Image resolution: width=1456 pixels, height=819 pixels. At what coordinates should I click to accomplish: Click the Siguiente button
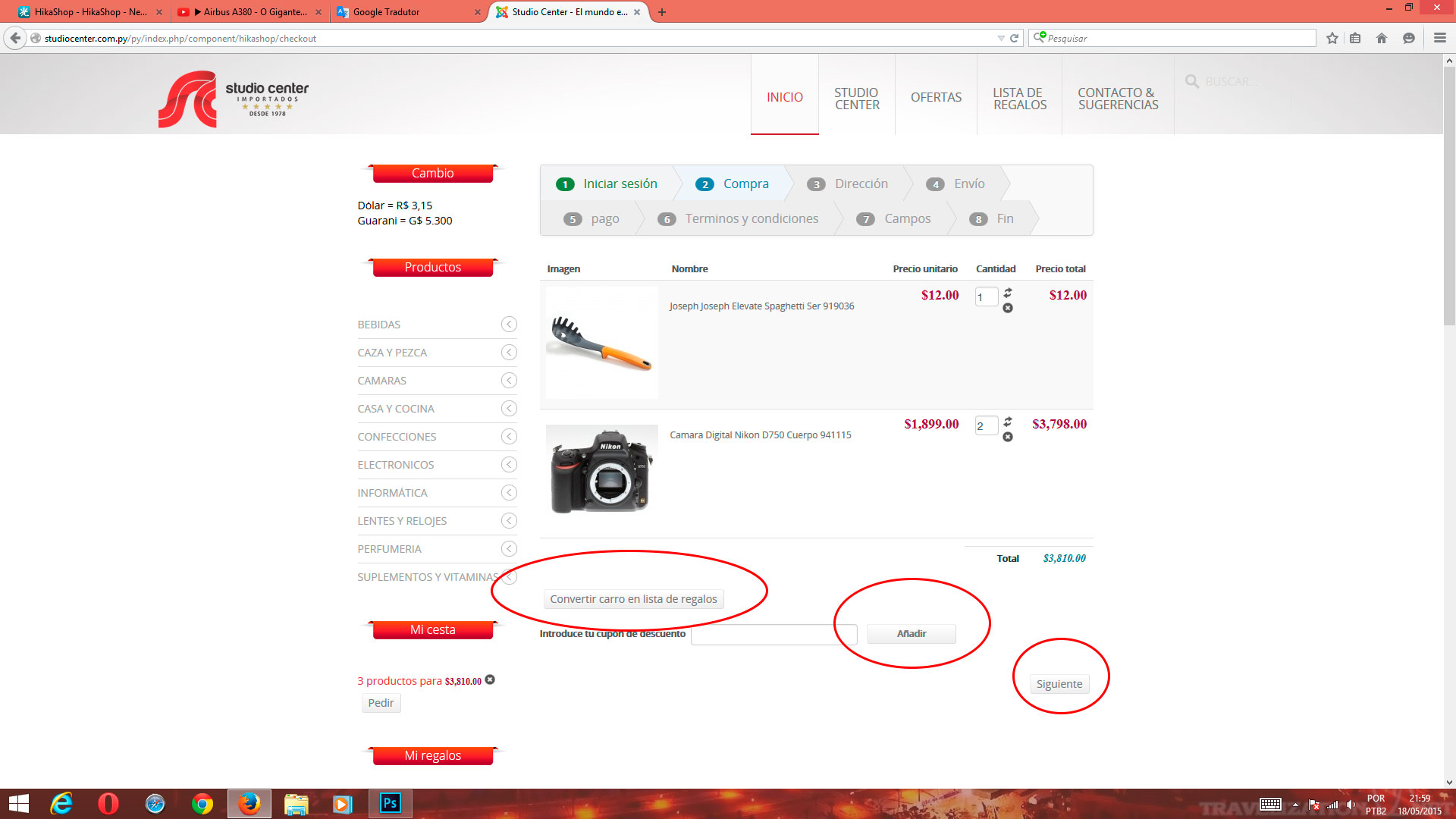(x=1059, y=684)
